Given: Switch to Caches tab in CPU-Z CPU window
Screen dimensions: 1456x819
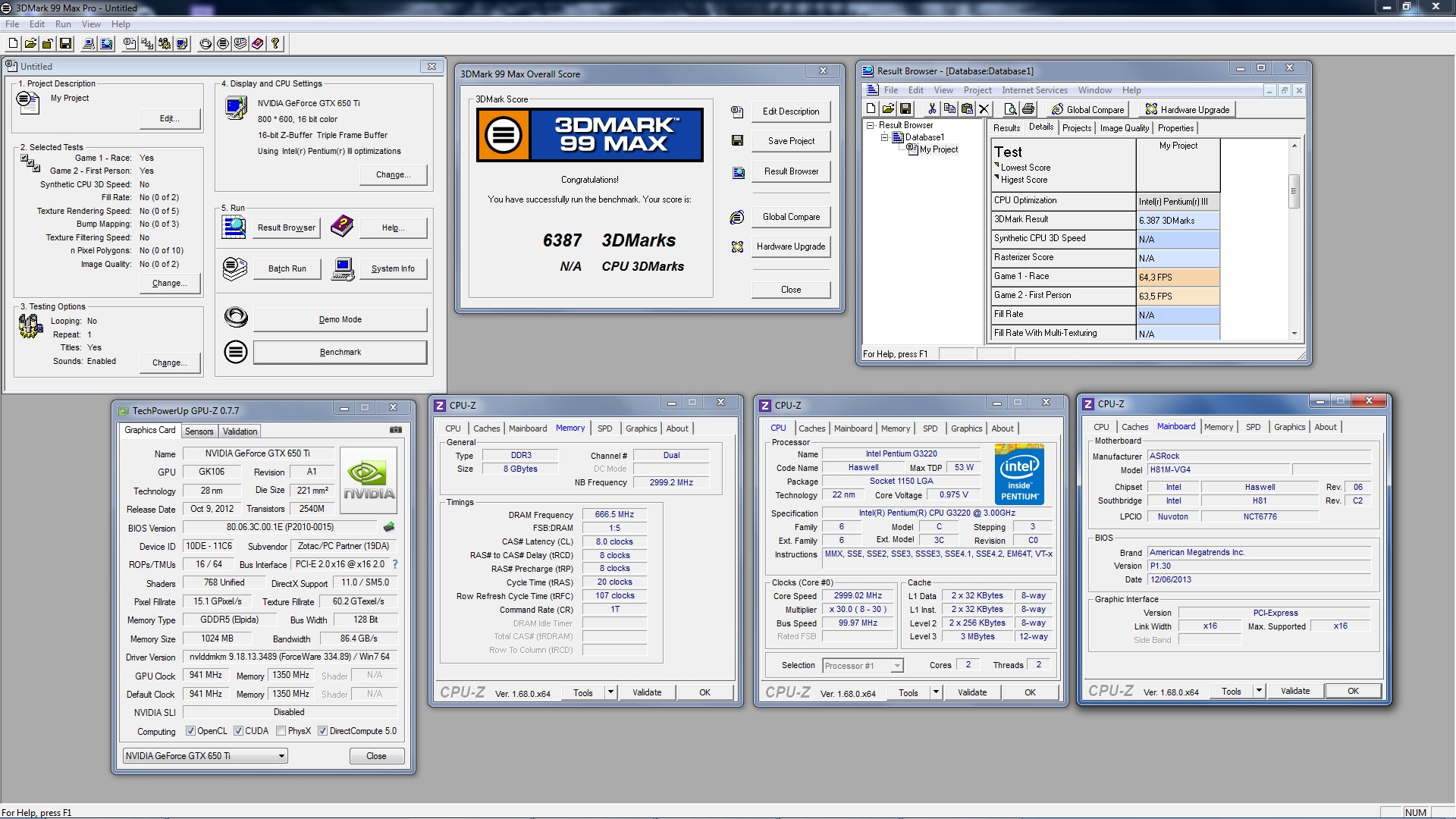Looking at the screenshot, I should tap(811, 428).
